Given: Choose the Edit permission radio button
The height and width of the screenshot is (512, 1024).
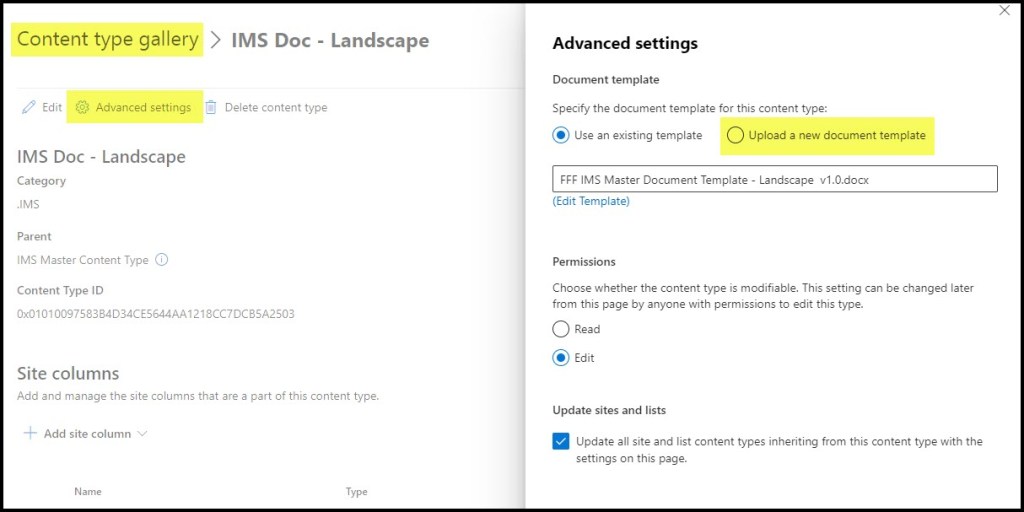Looking at the screenshot, I should pos(561,358).
